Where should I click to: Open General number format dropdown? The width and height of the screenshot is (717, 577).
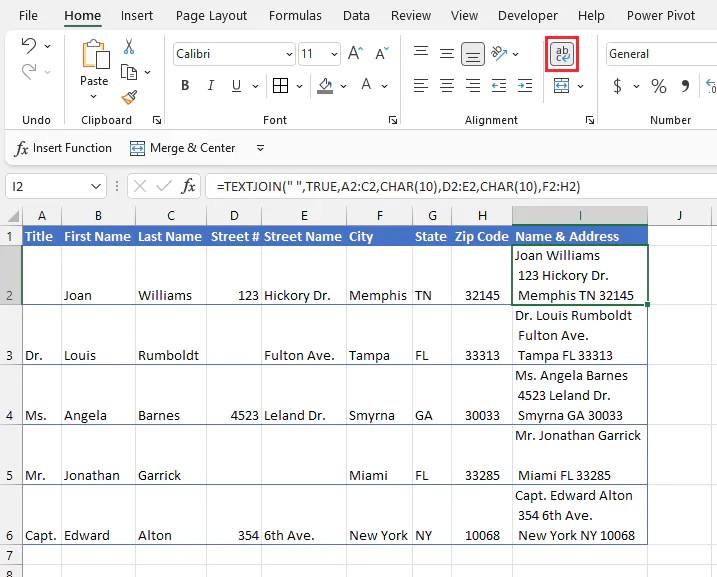coord(661,54)
